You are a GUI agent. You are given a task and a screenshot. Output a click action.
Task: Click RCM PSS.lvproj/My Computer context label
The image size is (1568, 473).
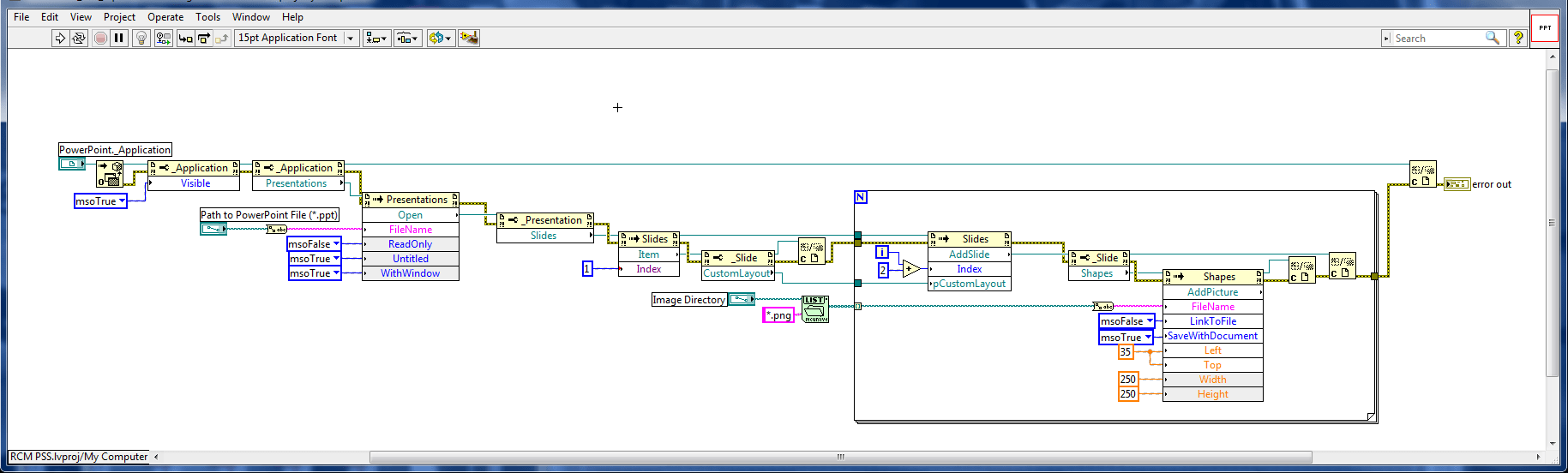click(x=79, y=457)
